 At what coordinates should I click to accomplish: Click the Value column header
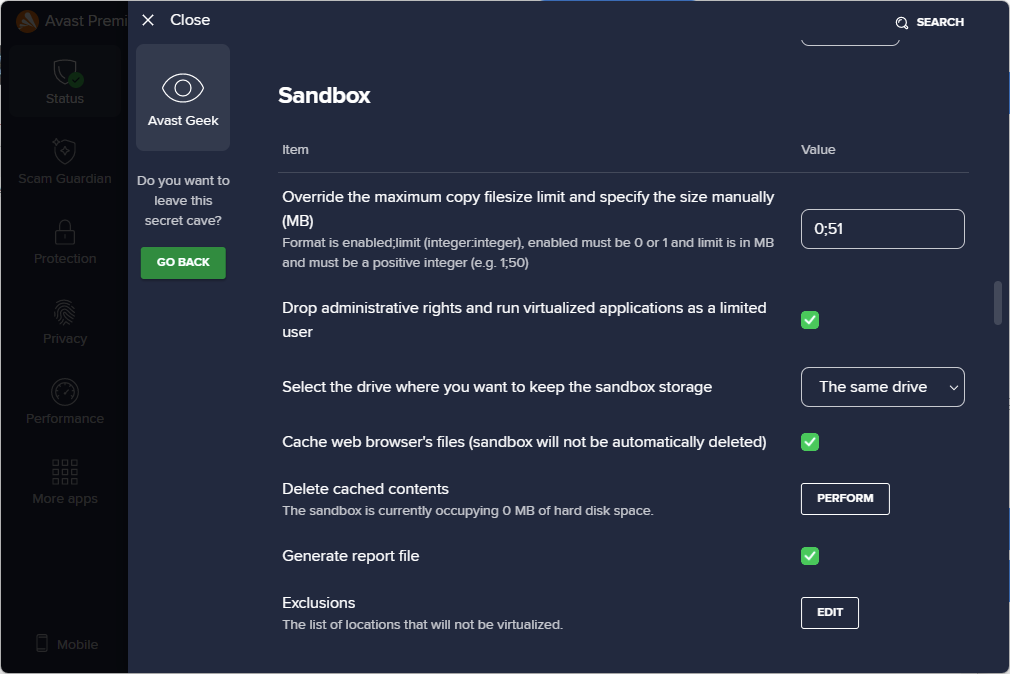(x=818, y=149)
